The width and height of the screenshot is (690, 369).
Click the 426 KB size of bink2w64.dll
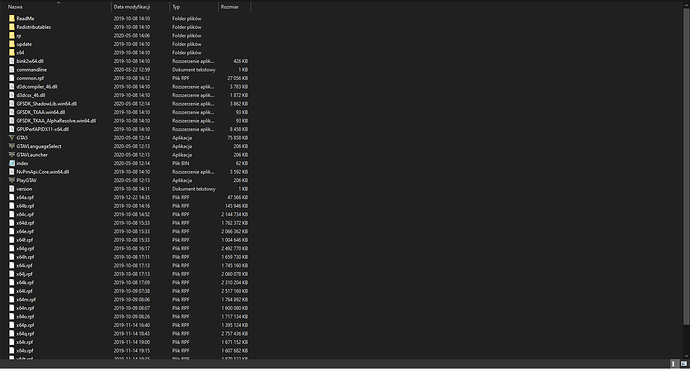pyautogui.click(x=241, y=61)
